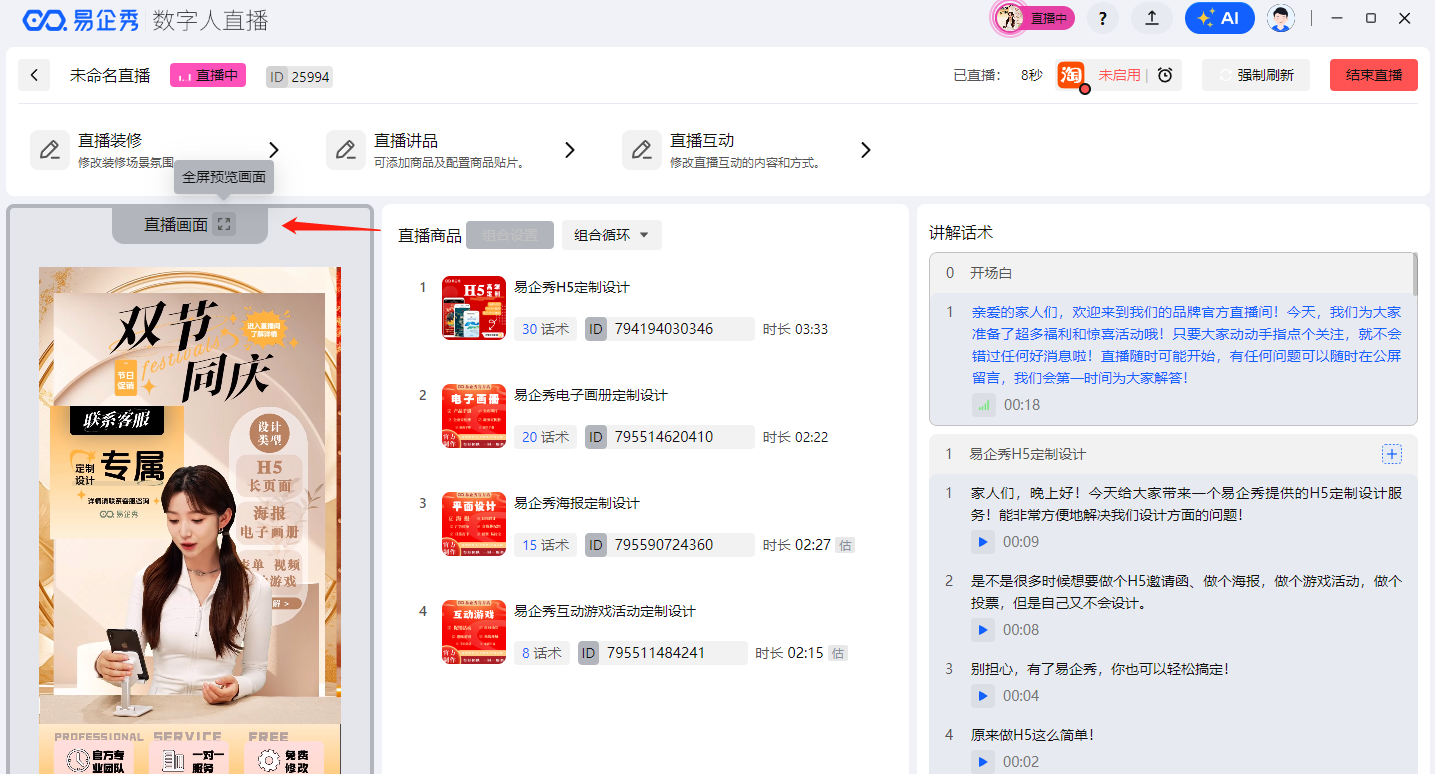This screenshot has width=1435, height=774.
Task: Play the 00:09 script audio
Action: tap(983, 542)
